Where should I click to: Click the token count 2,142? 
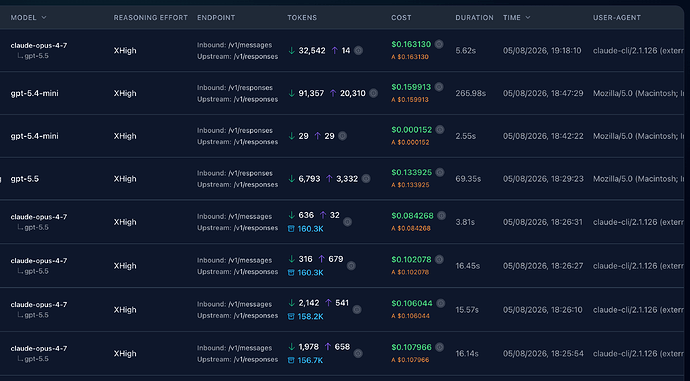coord(309,303)
